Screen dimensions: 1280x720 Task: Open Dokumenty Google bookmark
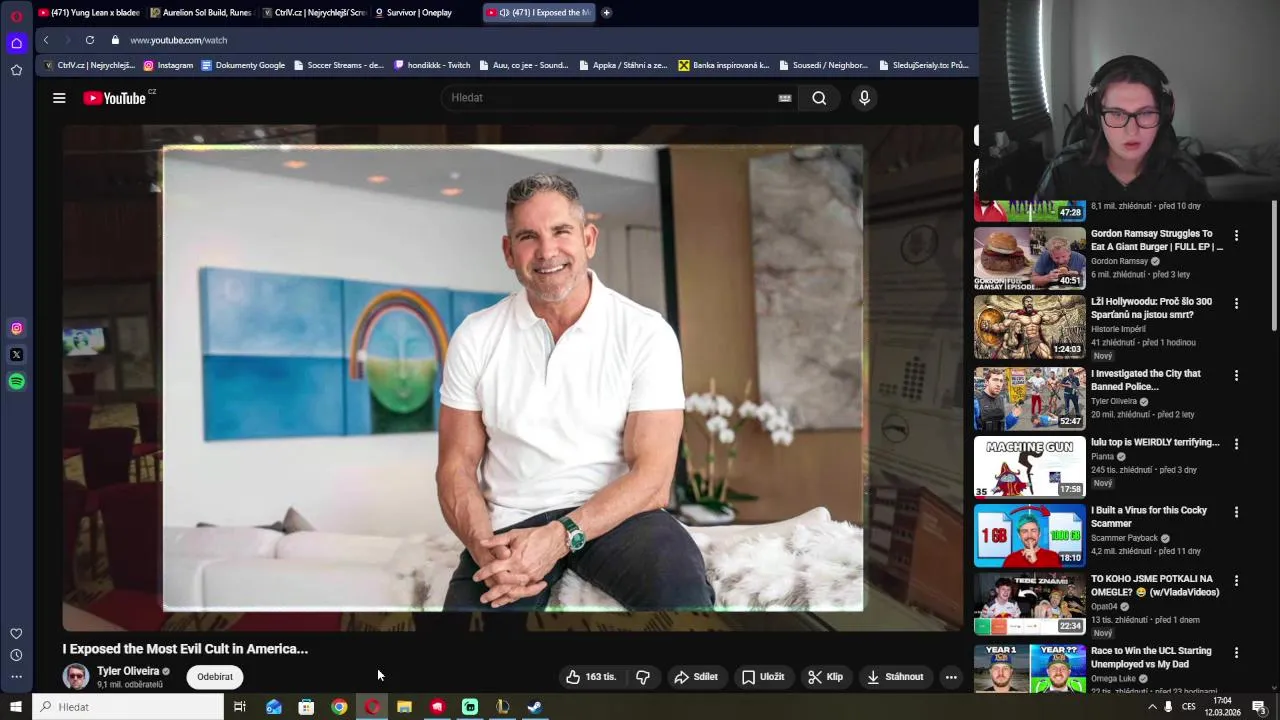click(x=243, y=65)
